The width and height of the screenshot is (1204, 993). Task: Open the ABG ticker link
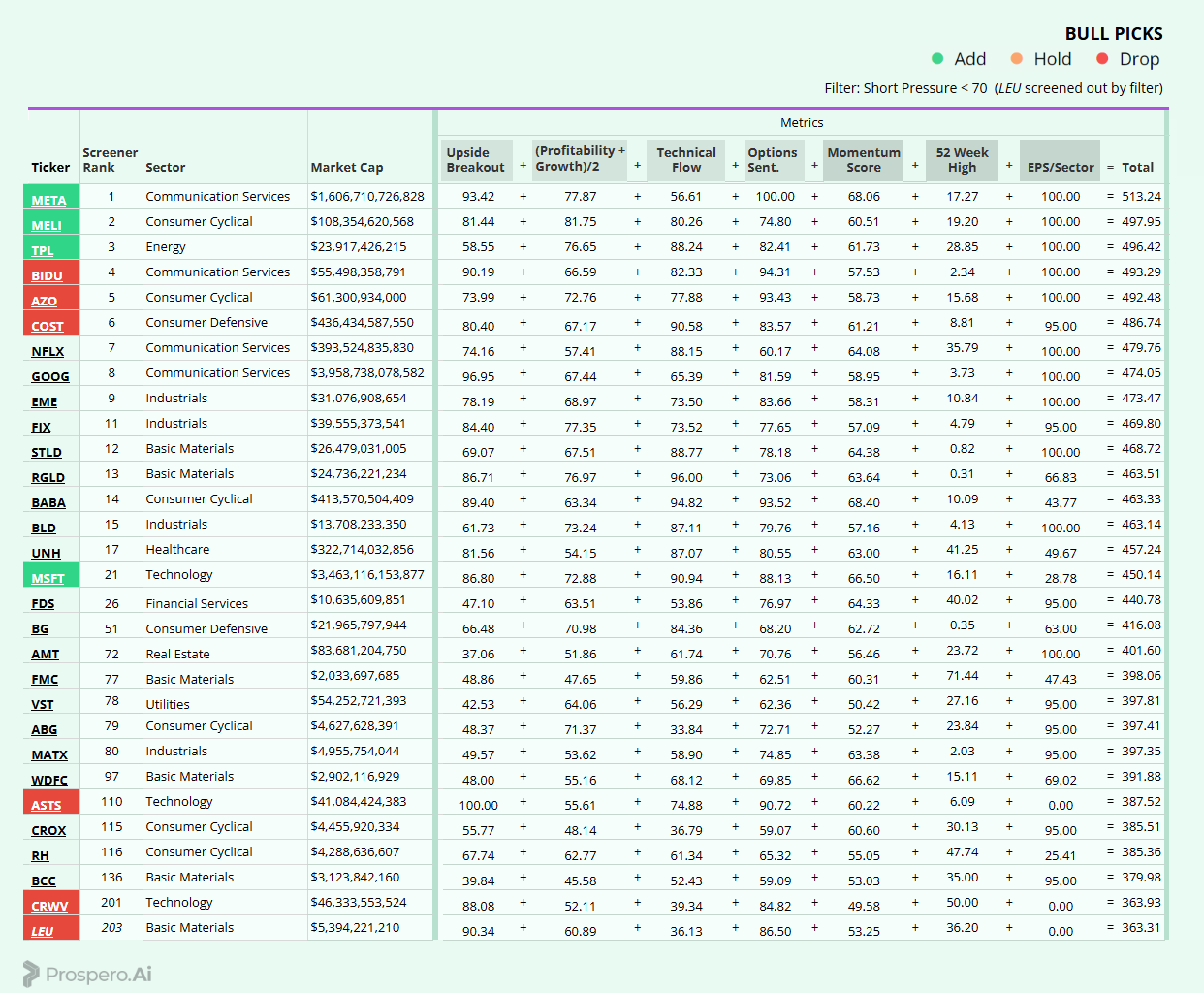[x=44, y=729]
